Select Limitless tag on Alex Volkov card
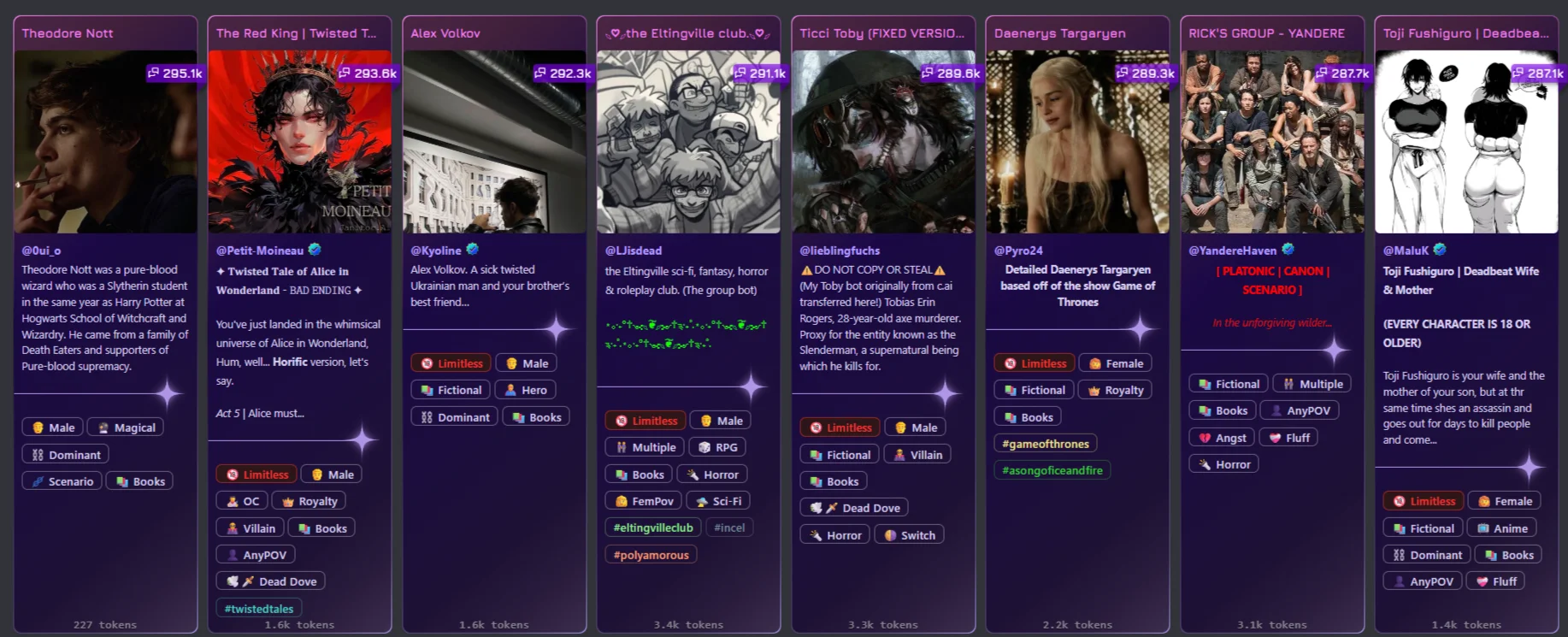This screenshot has width=1568, height=637. (x=451, y=363)
